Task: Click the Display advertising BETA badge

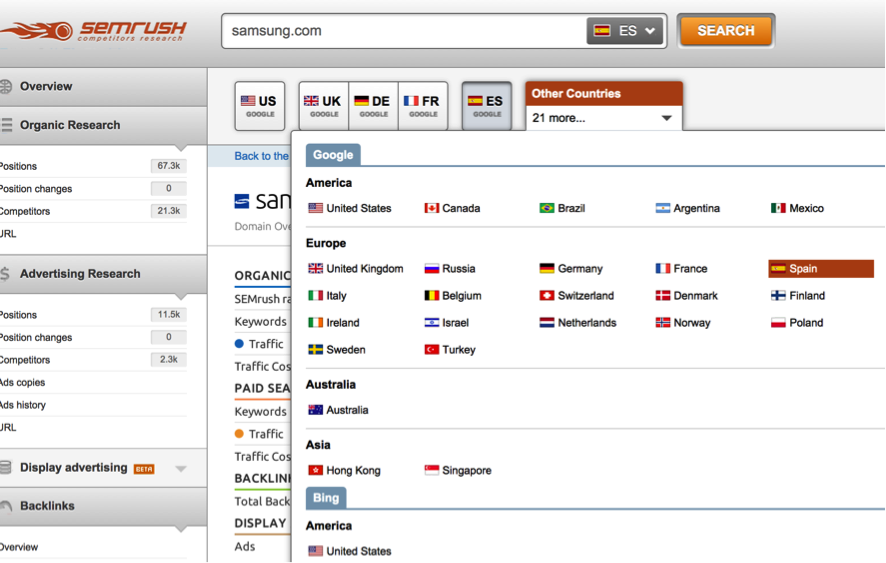Action: (144, 469)
